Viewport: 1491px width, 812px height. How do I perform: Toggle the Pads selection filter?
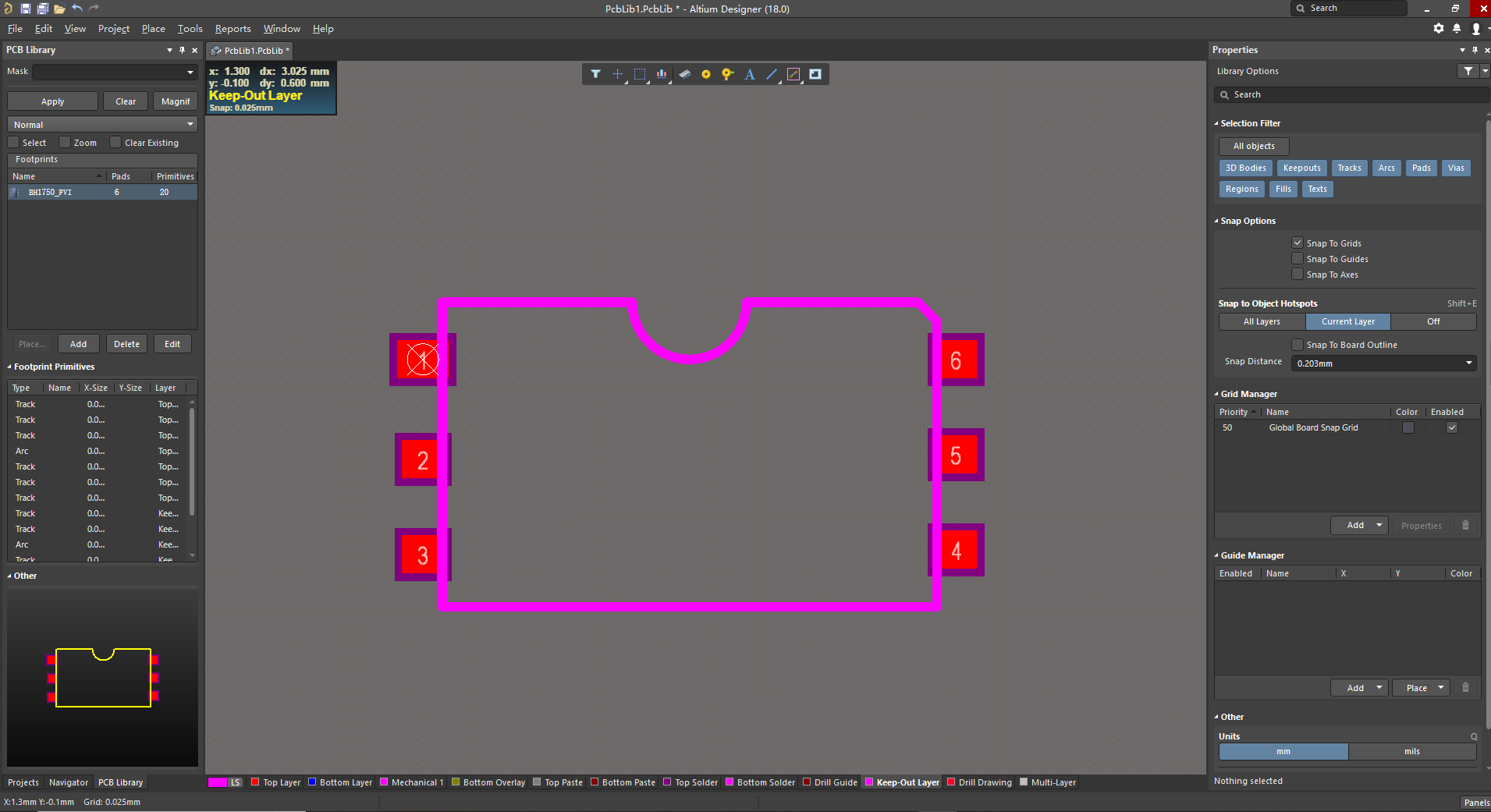[1421, 168]
